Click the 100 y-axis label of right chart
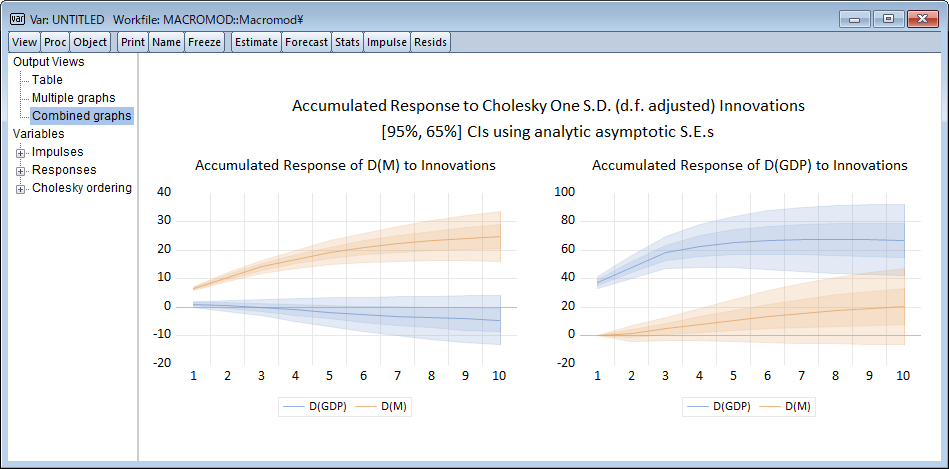Image resolution: width=949 pixels, height=469 pixels. (x=565, y=192)
